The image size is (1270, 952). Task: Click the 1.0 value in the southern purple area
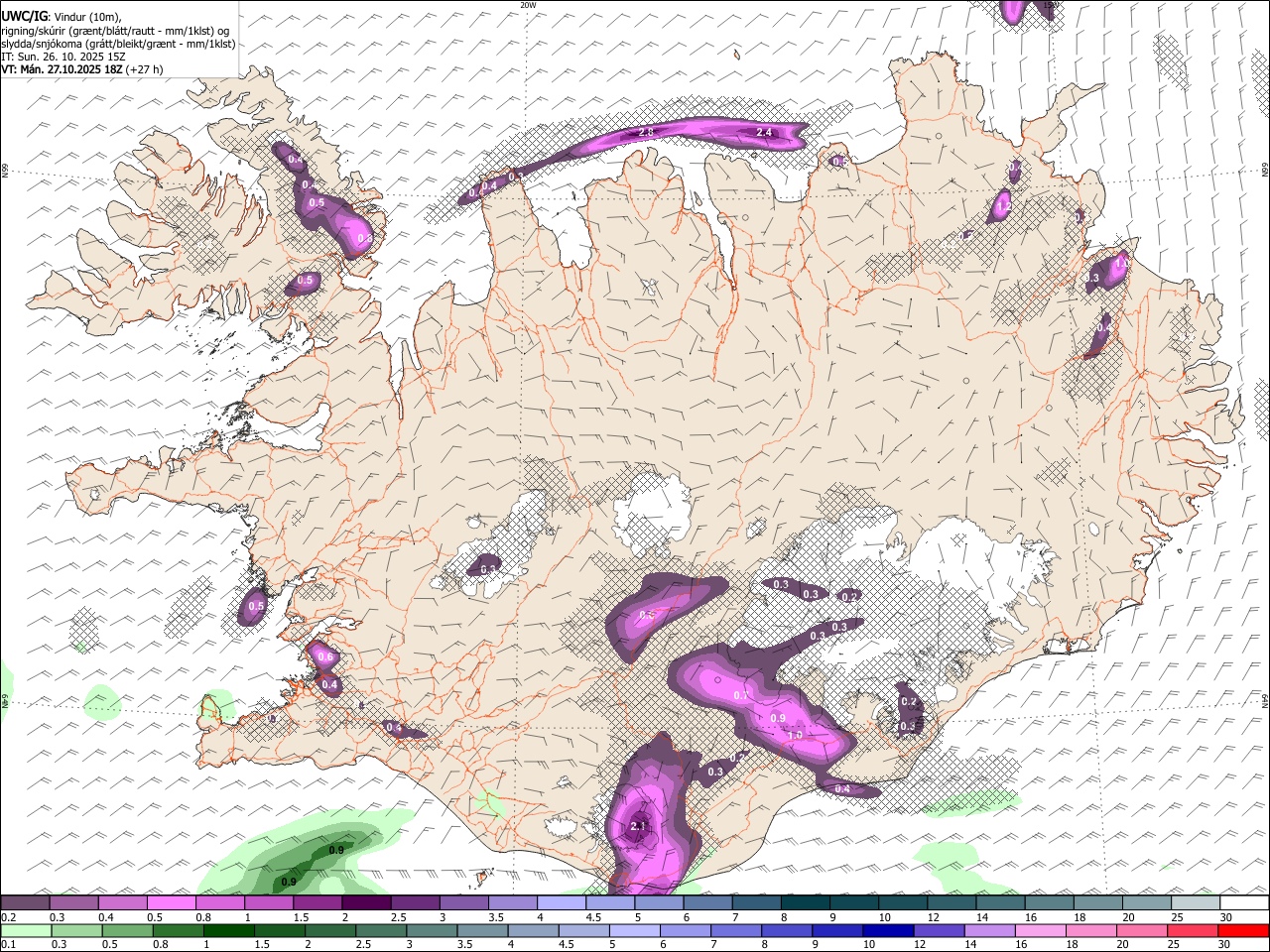795,736
